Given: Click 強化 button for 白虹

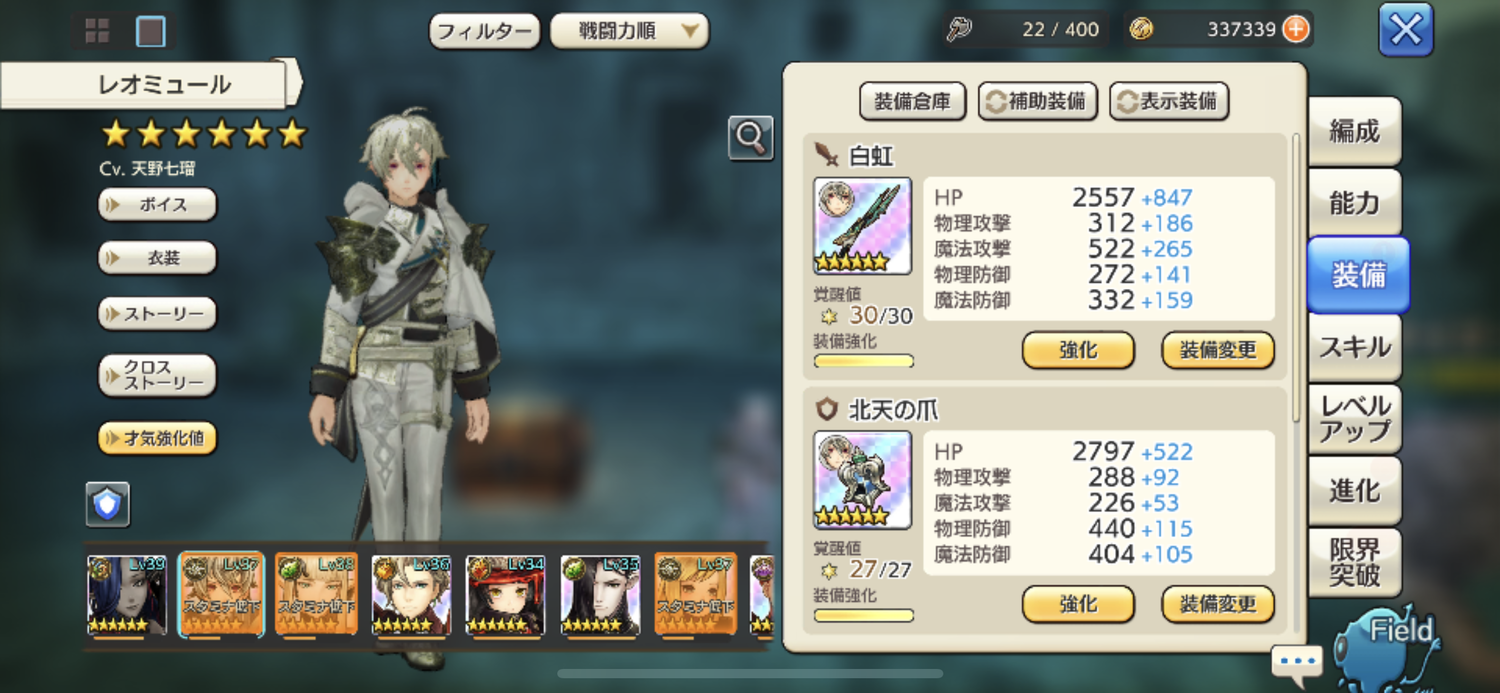Looking at the screenshot, I should pyautogui.click(x=1078, y=351).
